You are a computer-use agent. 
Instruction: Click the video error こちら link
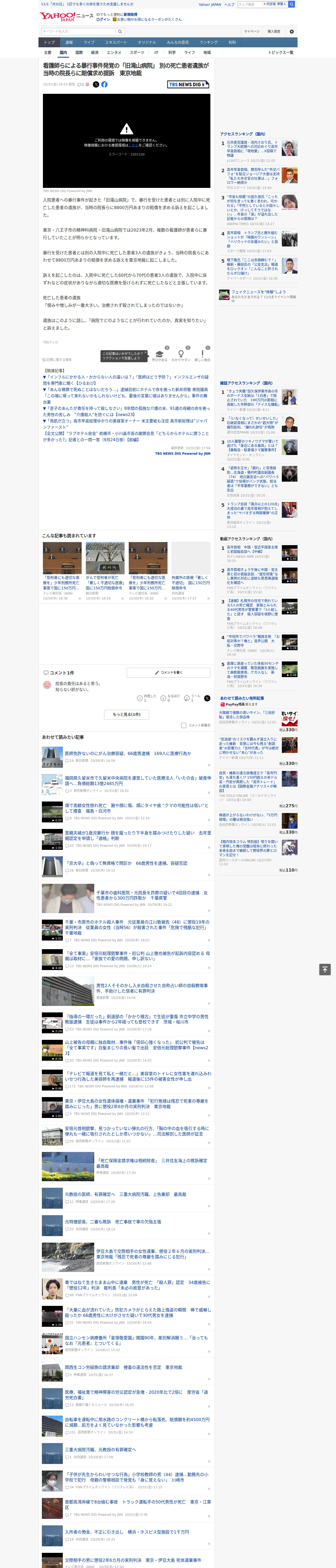[x=133, y=146]
